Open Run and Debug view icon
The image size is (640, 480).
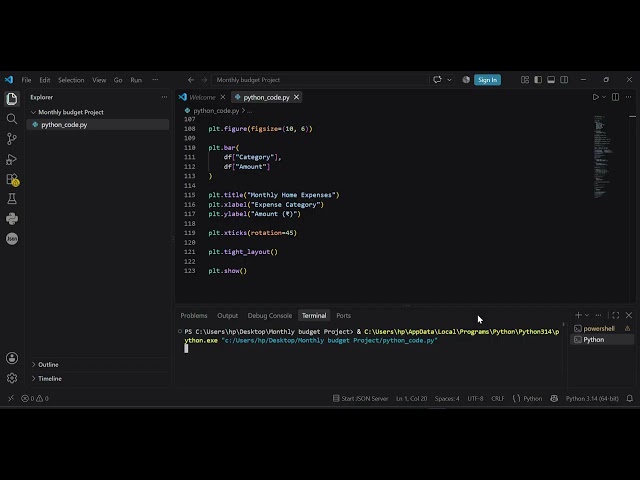coord(12,159)
